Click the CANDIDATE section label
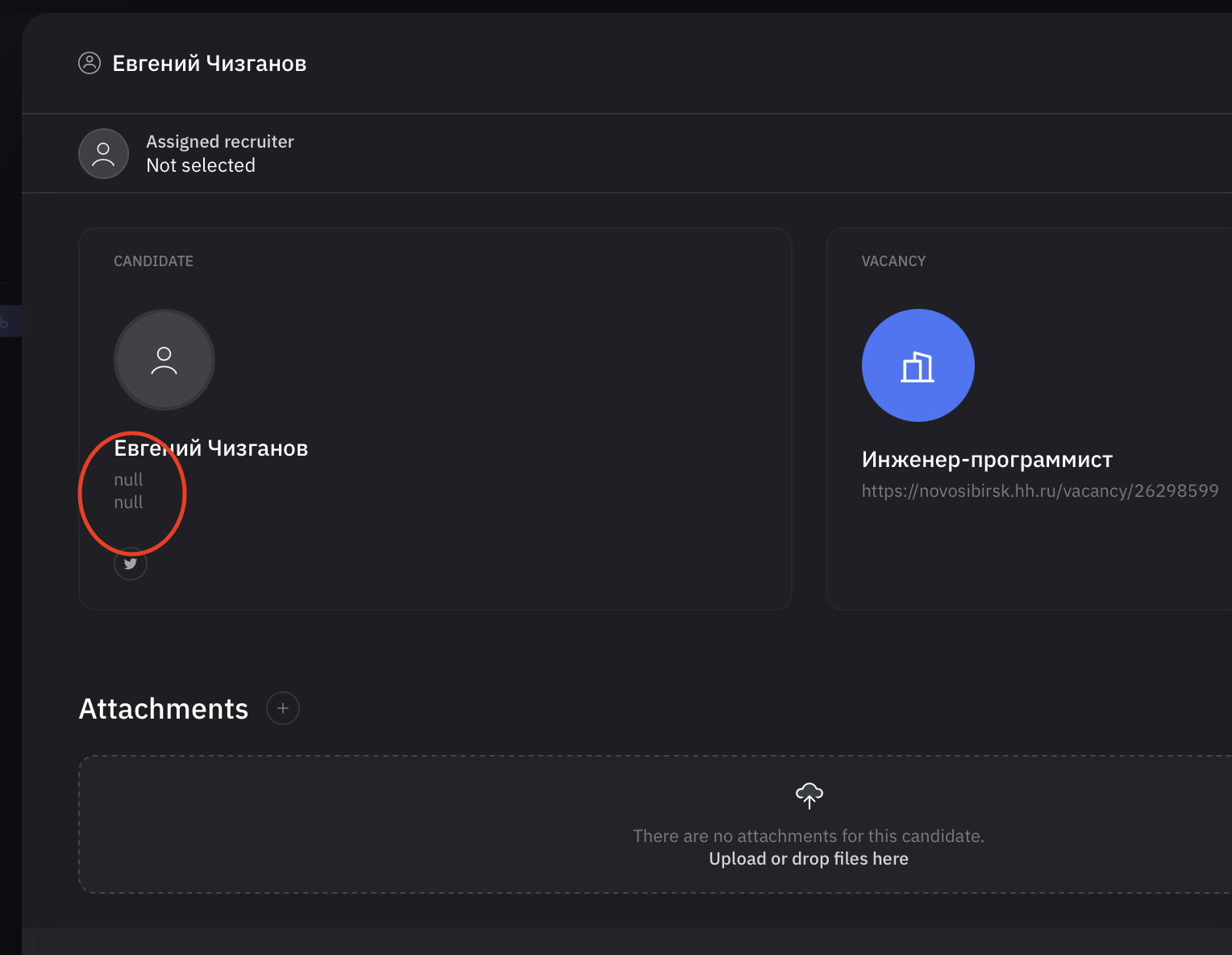The image size is (1232, 955). point(154,261)
